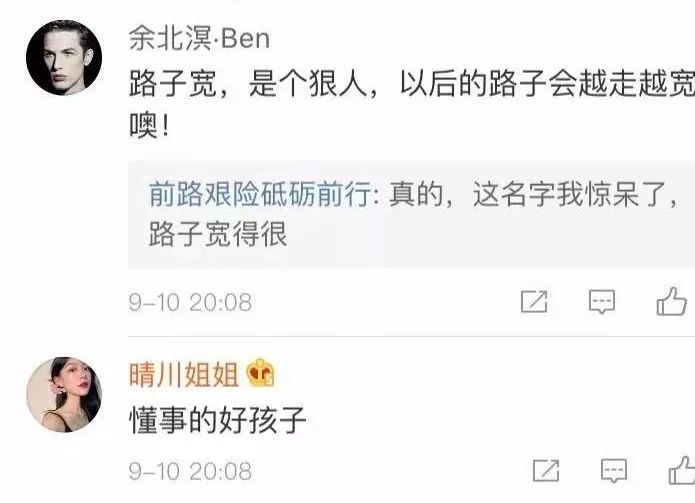
Task: Tap share icon on 余北溟·Ben's comment
Action: coord(534,302)
